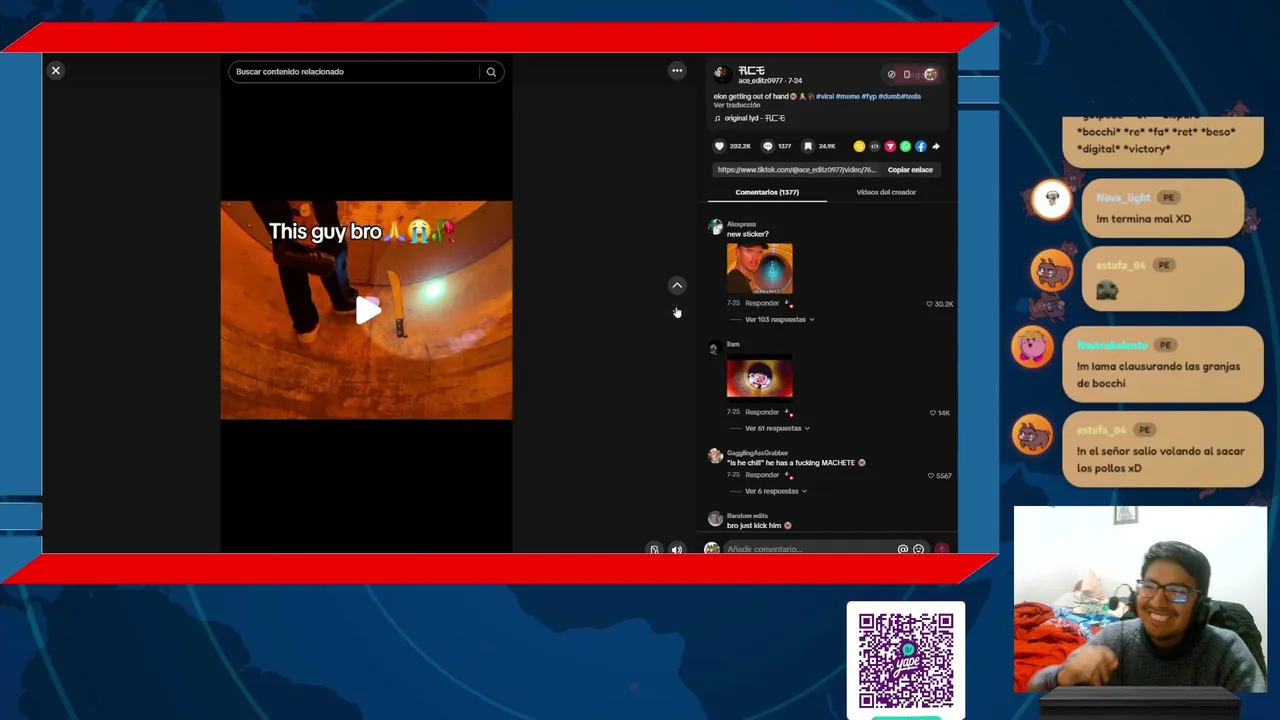This screenshot has height=720, width=1280.
Task: Expand Ver 6 respuestas
Action: coord(775,491)
